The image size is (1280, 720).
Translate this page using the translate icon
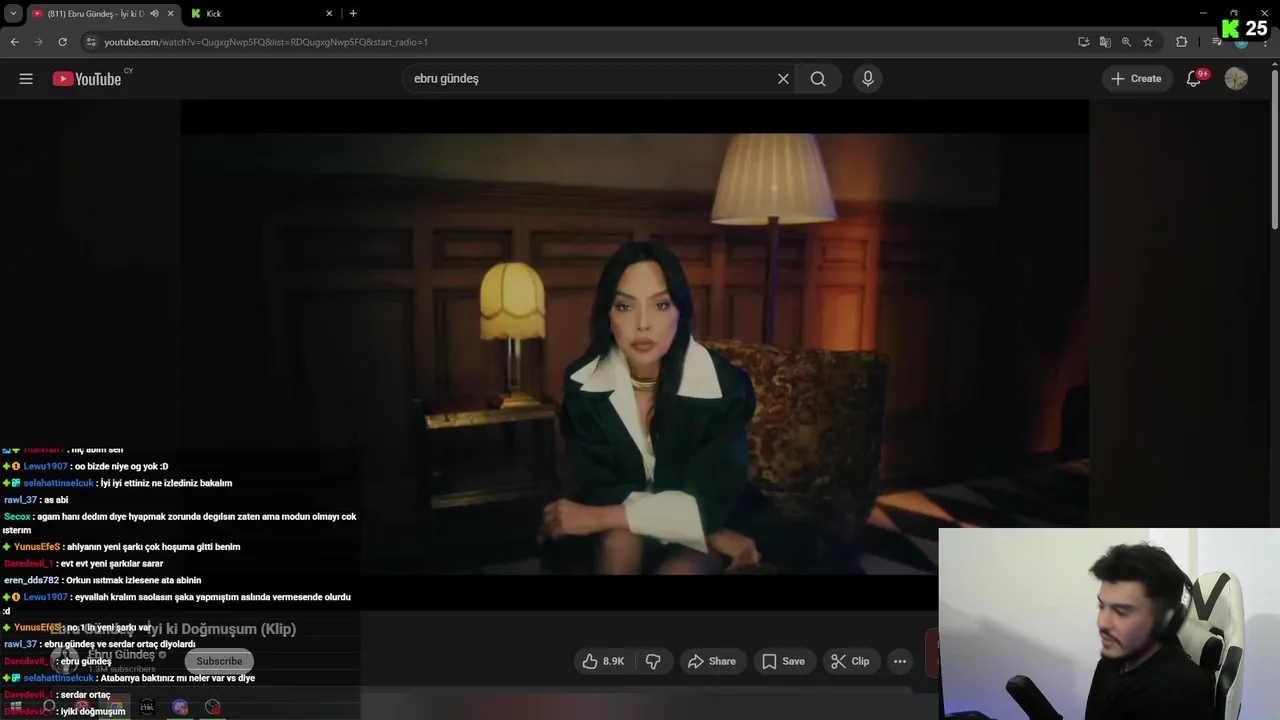[x=1105, y=42]
